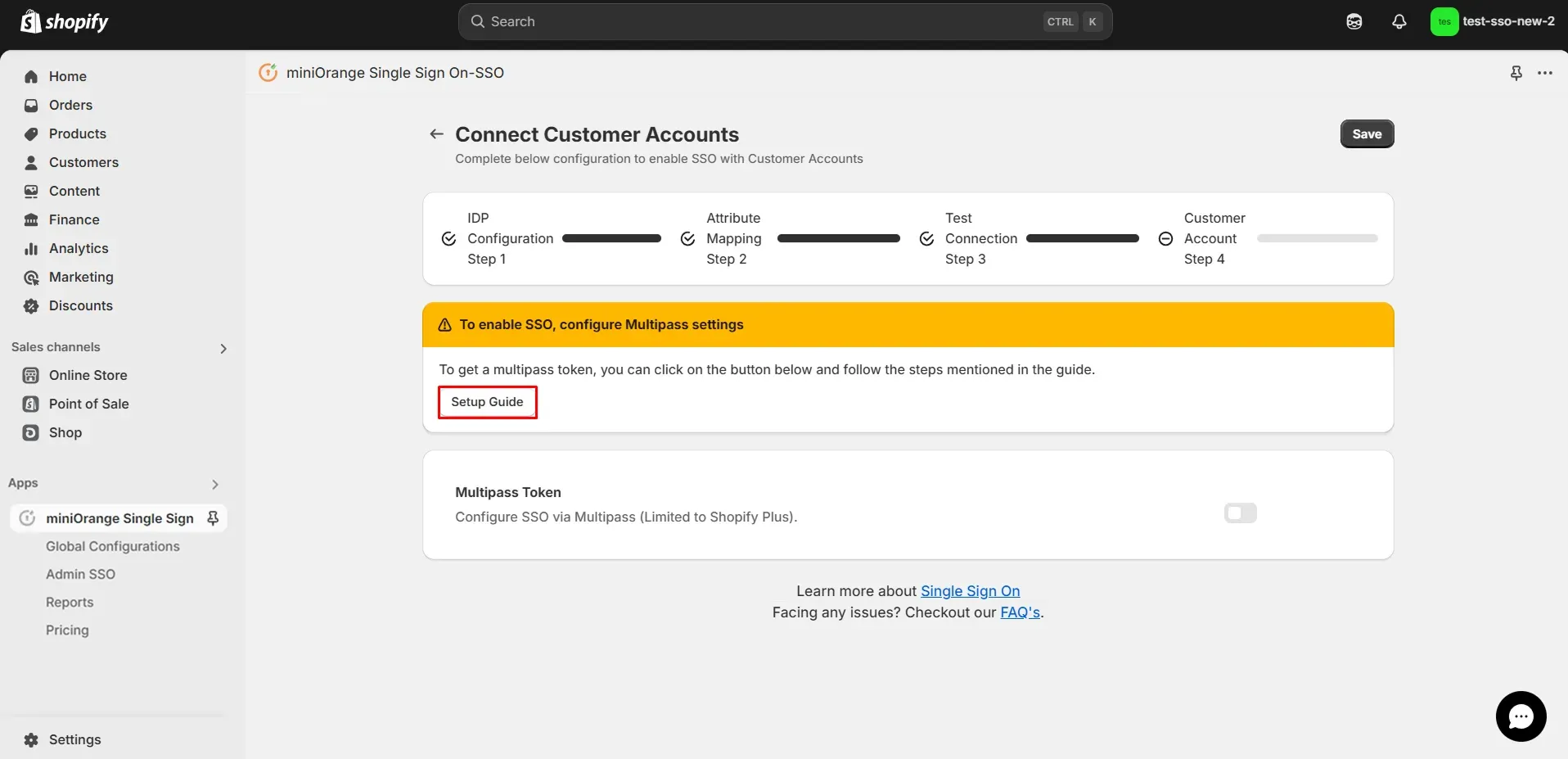Enable the Multipass Token toggle

pyautogui.click(x=1240, y=513)
